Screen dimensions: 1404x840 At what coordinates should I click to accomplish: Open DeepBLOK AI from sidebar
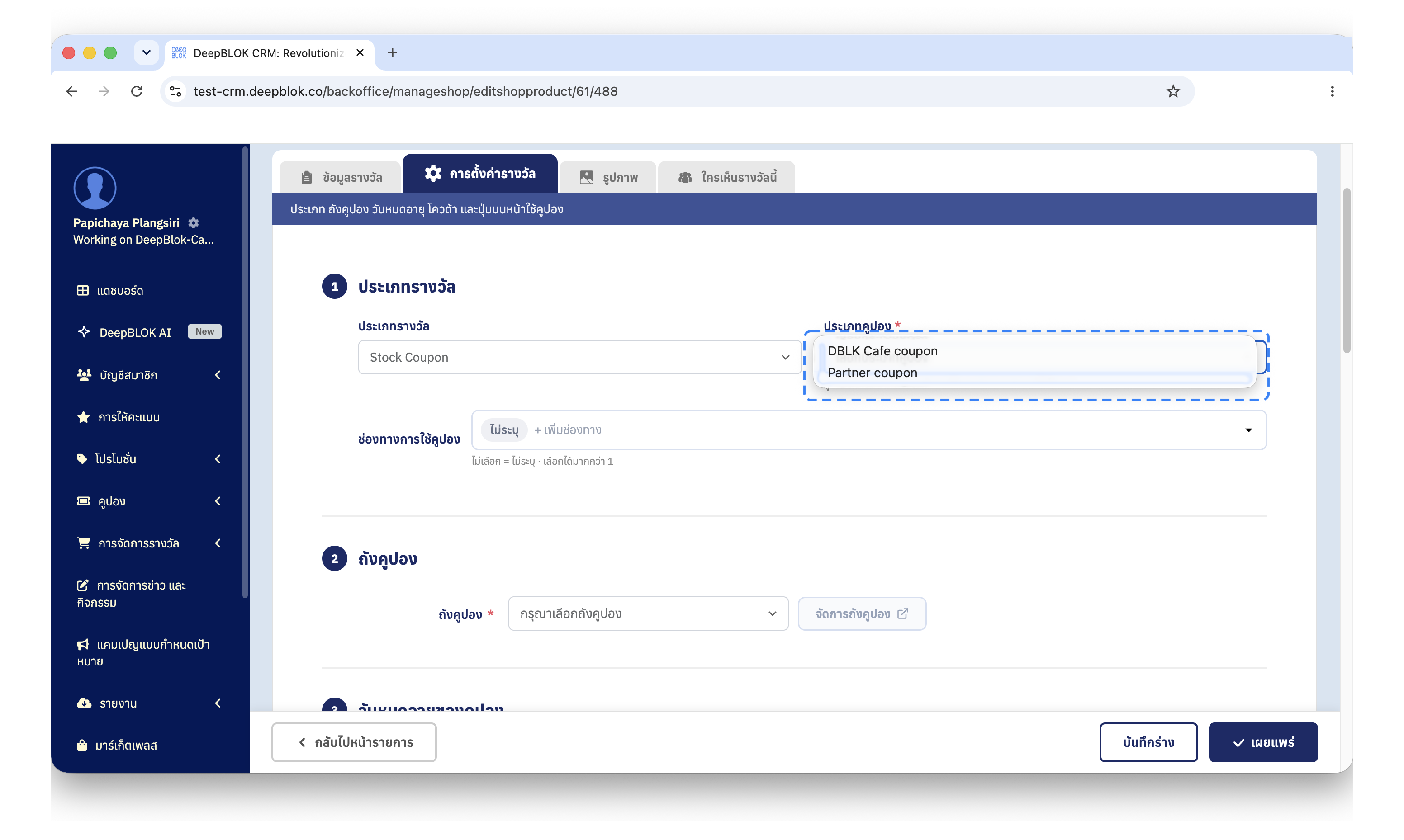135,332
